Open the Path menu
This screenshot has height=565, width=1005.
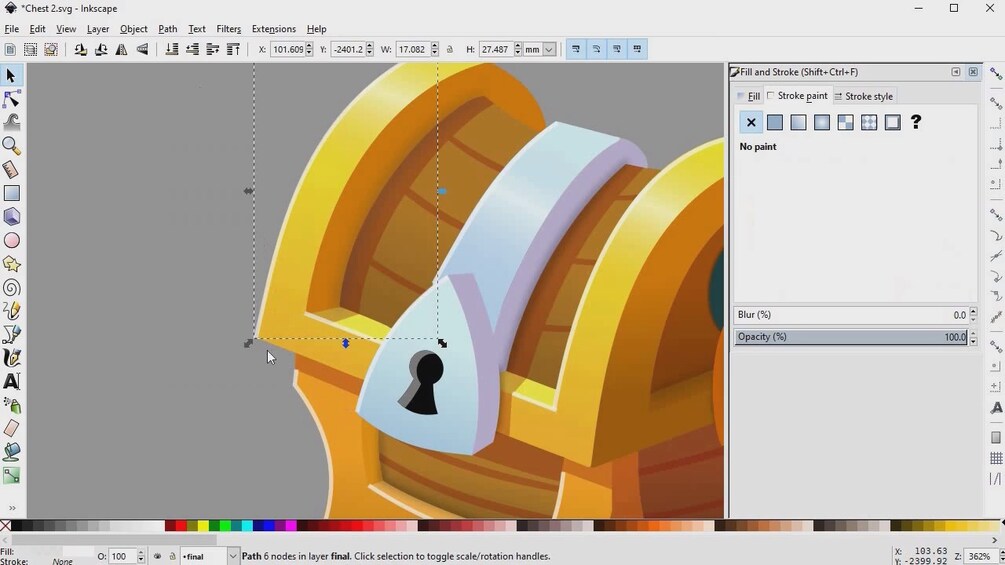tap(167, 29)
